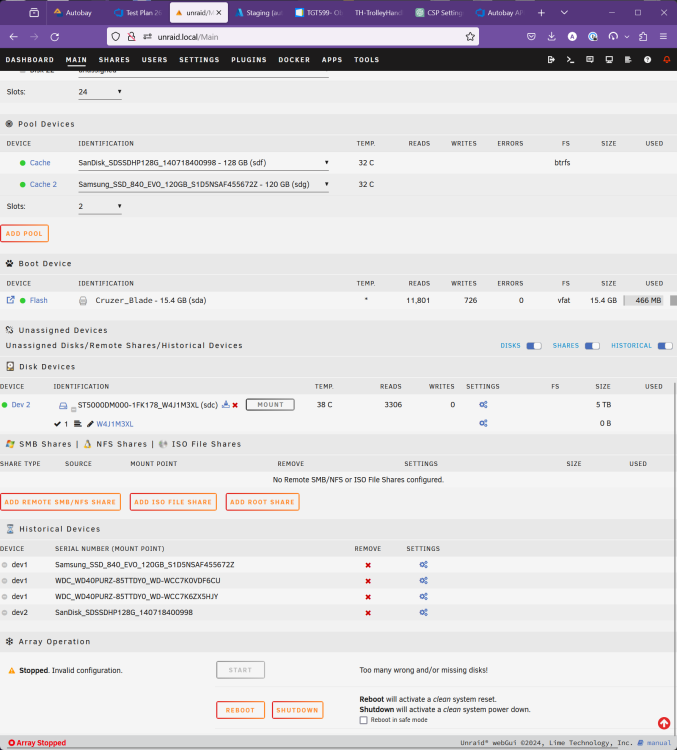The height and width of the screenshot is (750, 677).
Task: Toggle the DISKS switch
Action: [534, 346]
